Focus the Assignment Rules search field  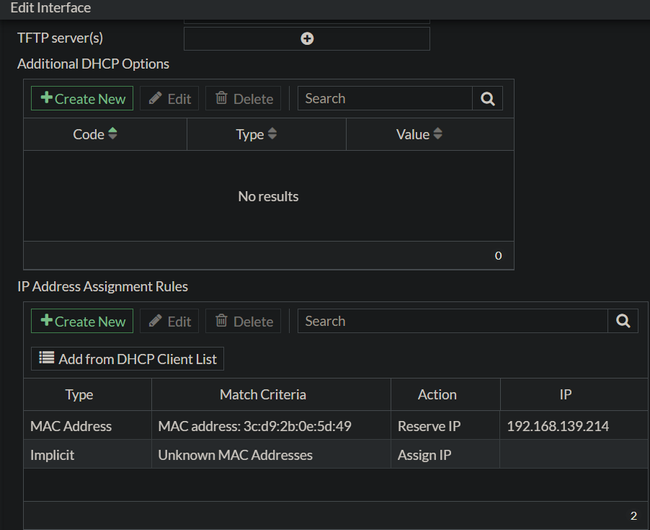(x=453, y=321)
